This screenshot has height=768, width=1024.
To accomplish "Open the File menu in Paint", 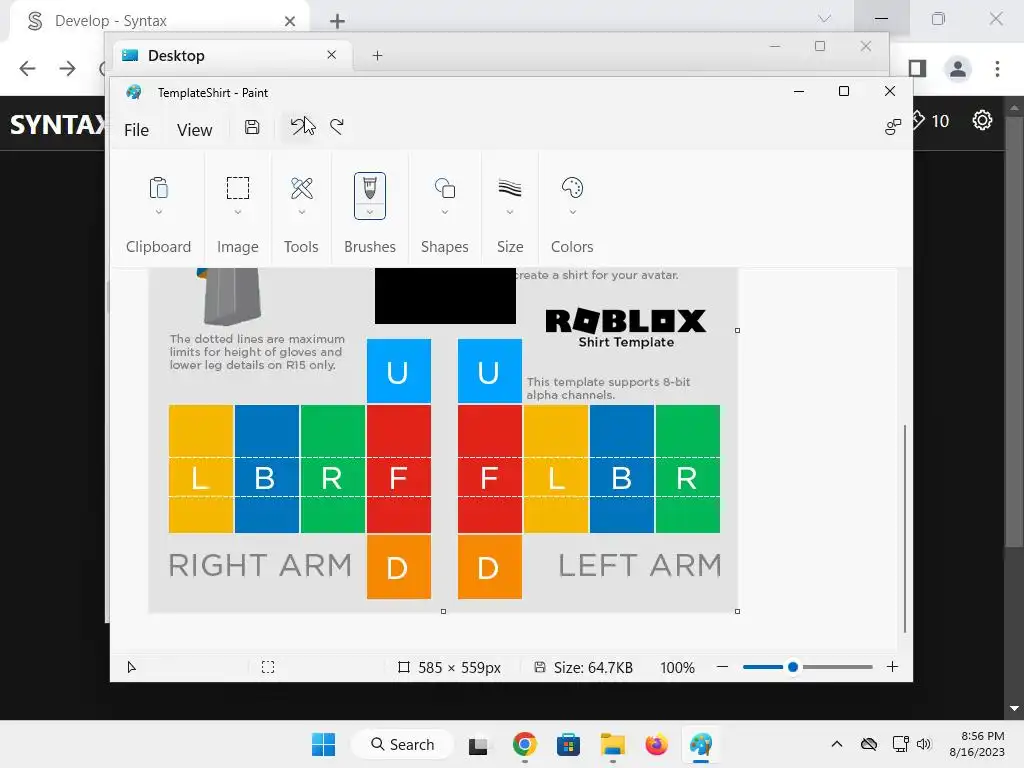I will click(136, 130).
